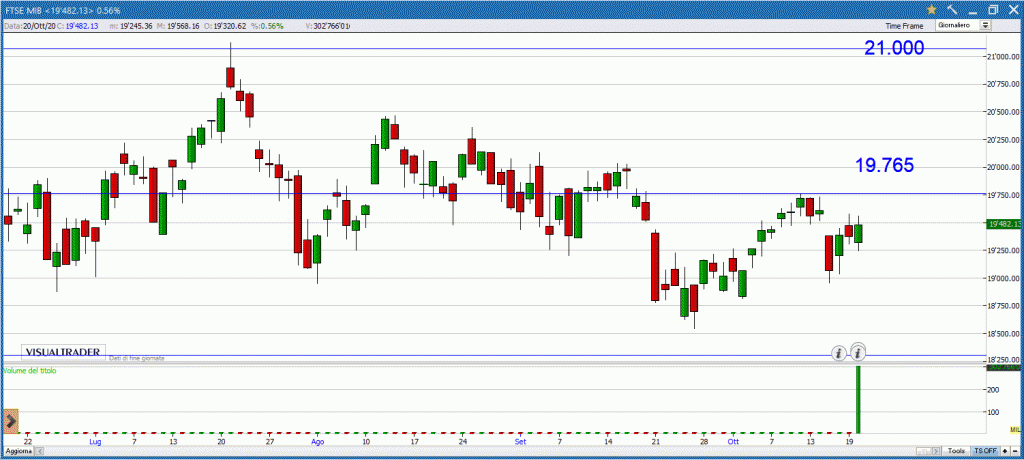Click the tall green volume bar
This screenshot has width=1024, height=460.
click(x=858, y=399)
